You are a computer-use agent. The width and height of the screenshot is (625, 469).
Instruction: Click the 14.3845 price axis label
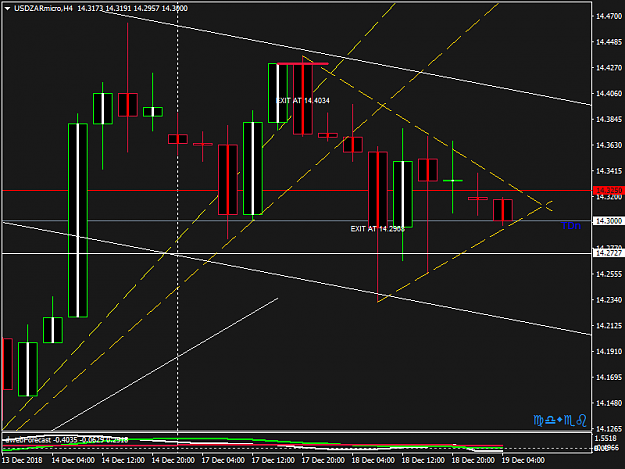[609, 119]
